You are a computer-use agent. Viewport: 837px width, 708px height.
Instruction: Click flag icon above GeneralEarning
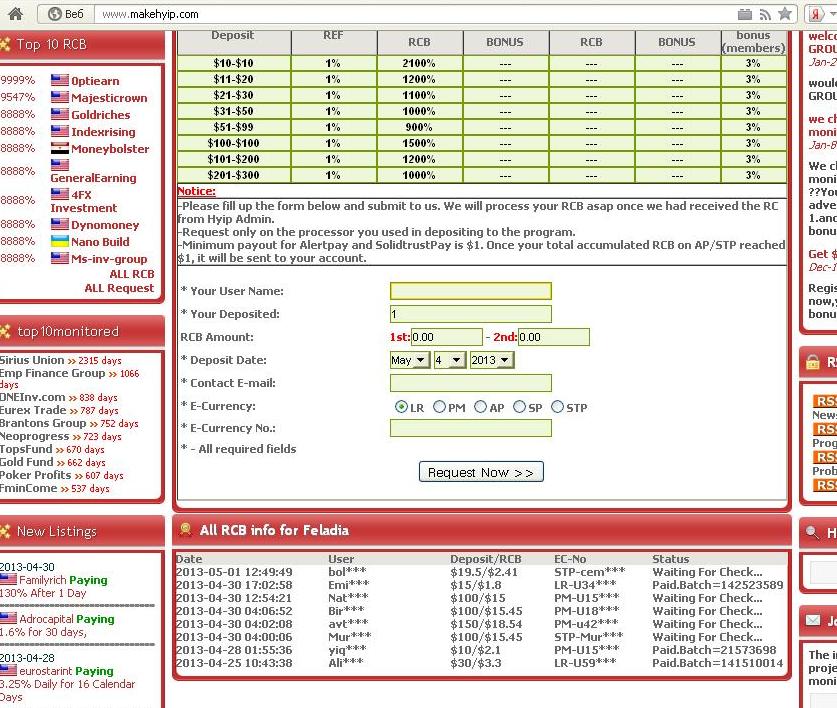pyautogui.click(x=60, y=165)
